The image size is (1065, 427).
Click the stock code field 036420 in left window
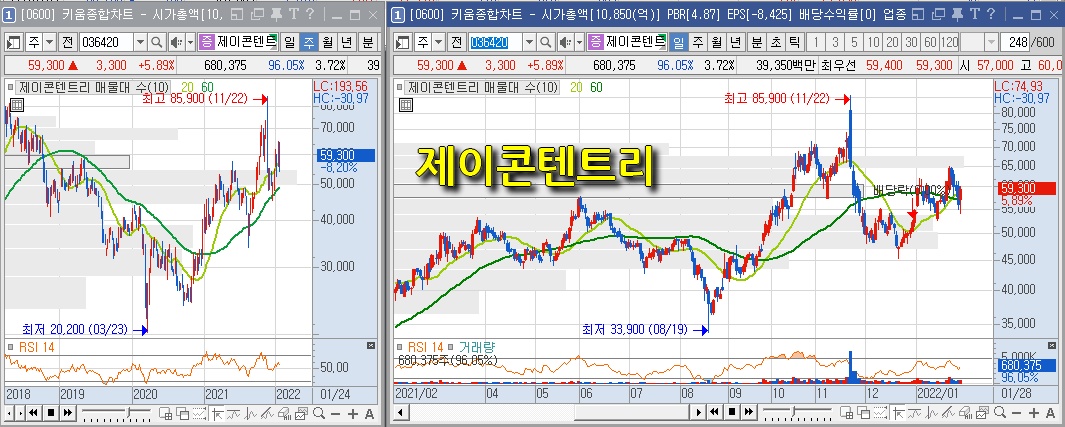[x=107, y=43]
